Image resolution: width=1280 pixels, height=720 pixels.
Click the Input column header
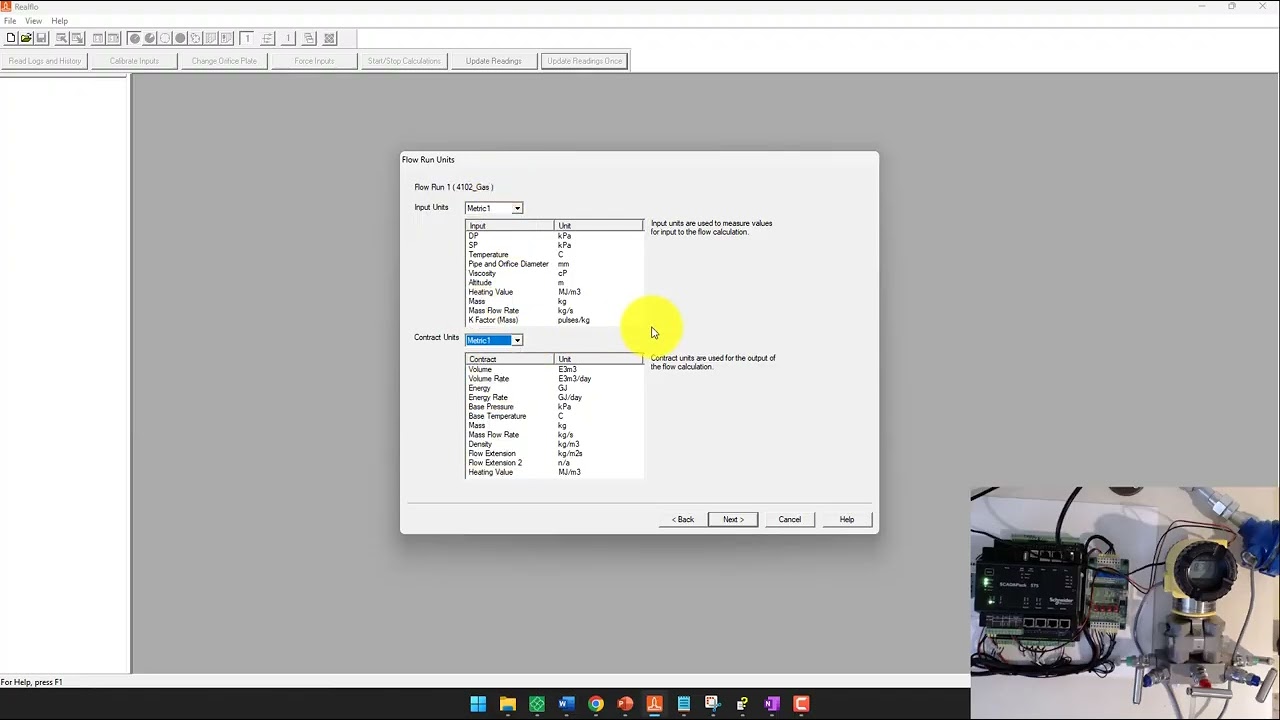[x=509, y=226]
